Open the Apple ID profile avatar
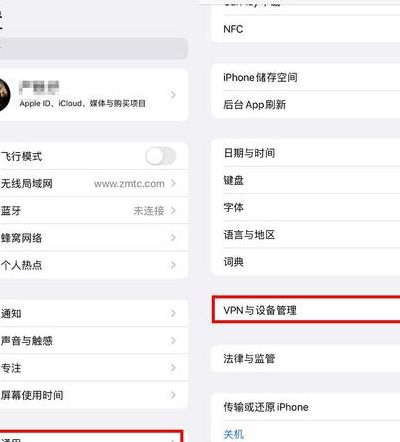This screenshot has width=400, height=442. 4,95
